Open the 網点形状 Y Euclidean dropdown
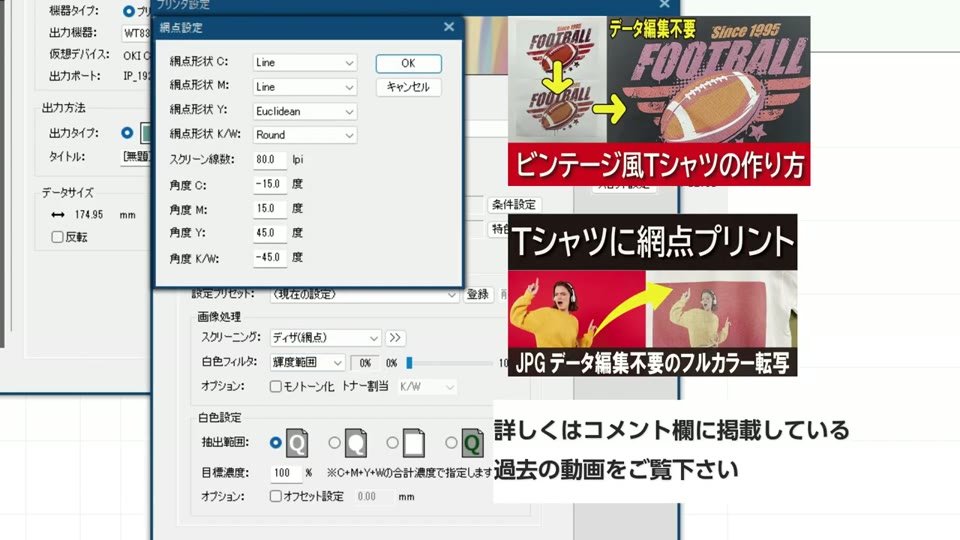This screenshot has height=540, width=960. (x=305, y=111)
